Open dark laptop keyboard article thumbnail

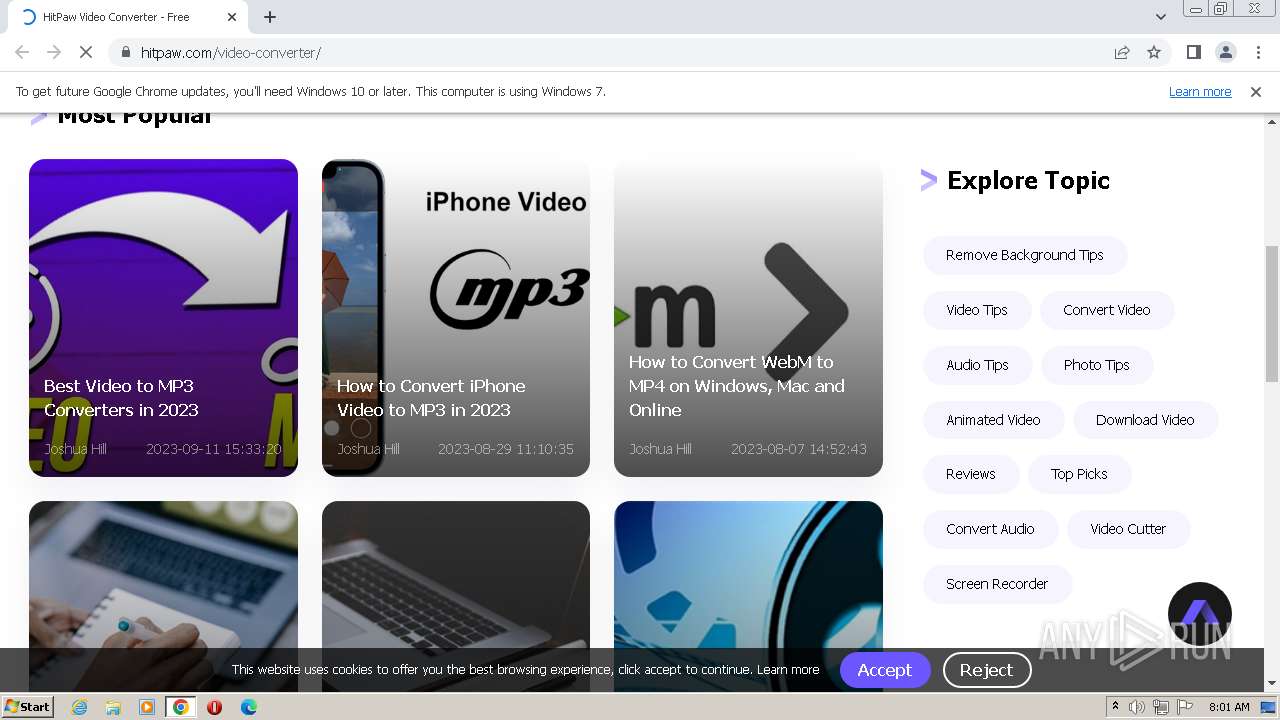point(456,595)
